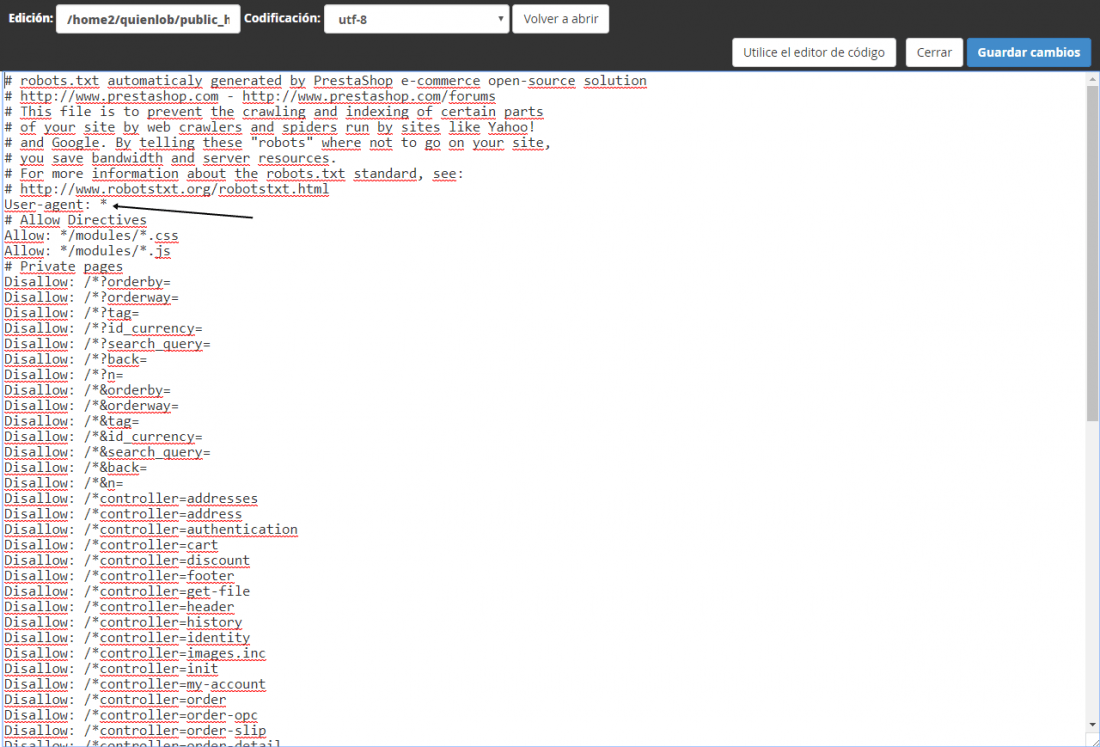Click the 'Disallow: /*?orderway=' line

click(91, 297)
